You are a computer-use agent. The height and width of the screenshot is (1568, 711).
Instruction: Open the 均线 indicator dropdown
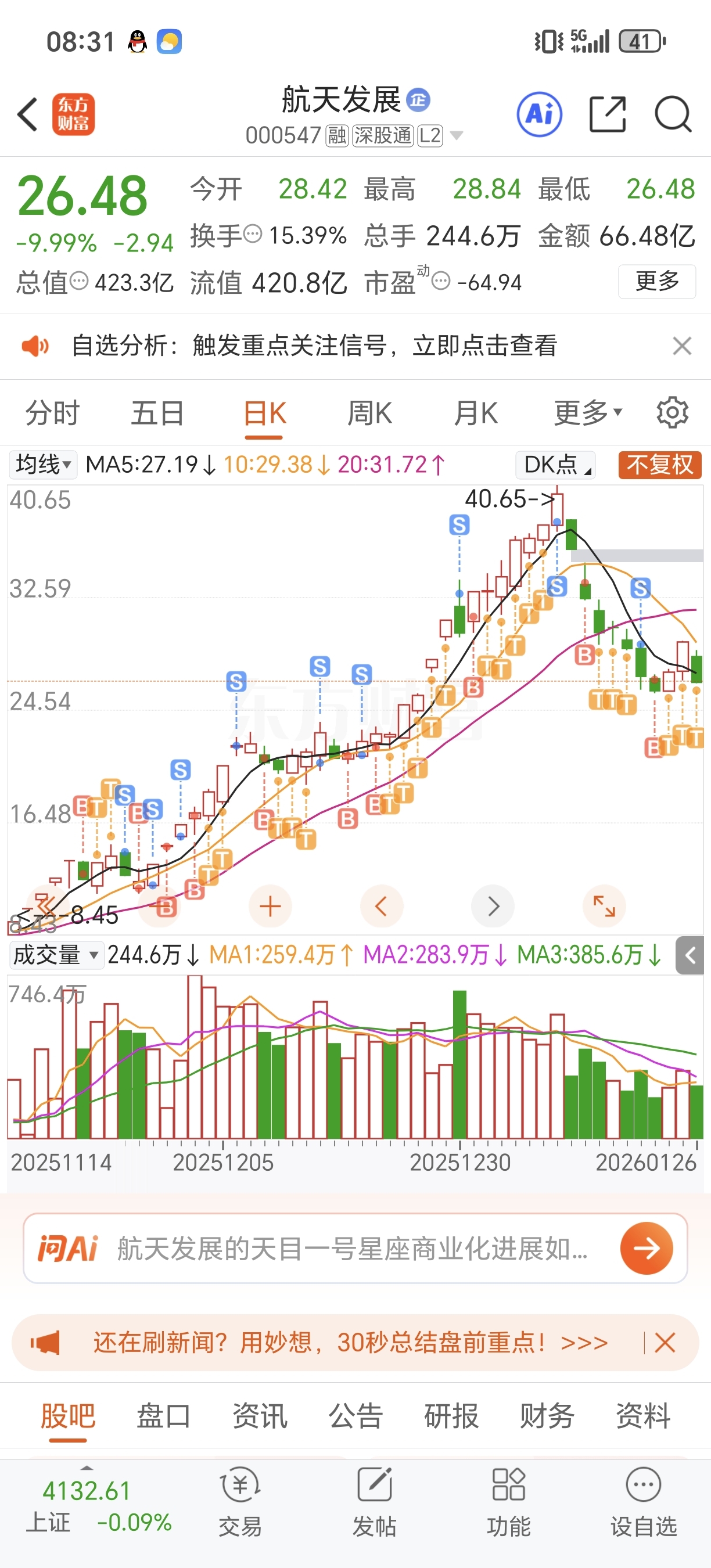(42, 465)
